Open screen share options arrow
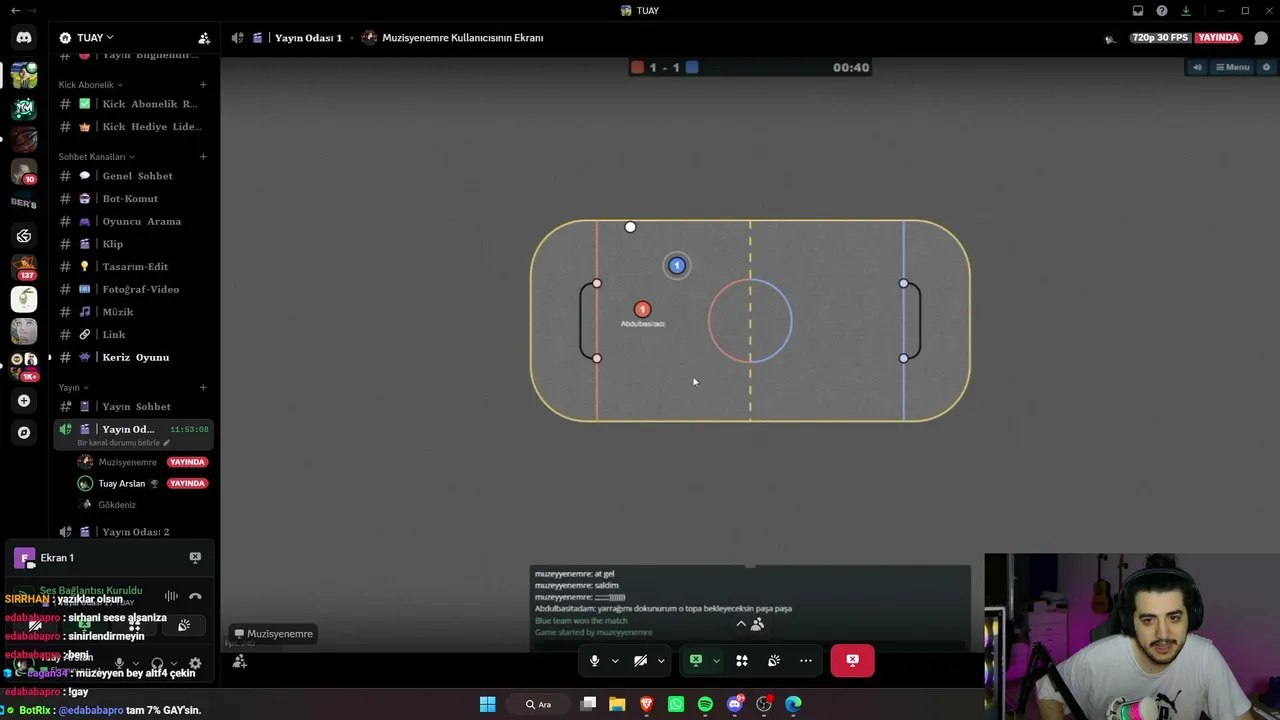1280x720 pixels. tap(716, 660)
